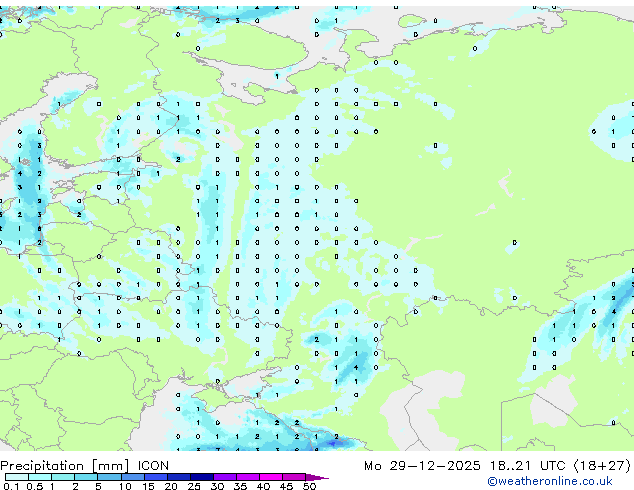Click the 25–30 mm navy legend swatch

201,477
